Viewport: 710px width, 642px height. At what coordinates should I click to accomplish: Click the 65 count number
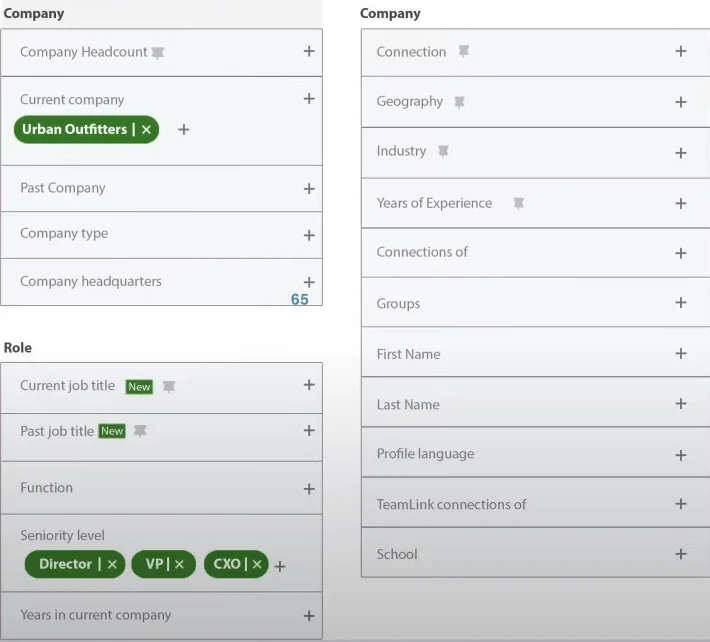[299, 299]
